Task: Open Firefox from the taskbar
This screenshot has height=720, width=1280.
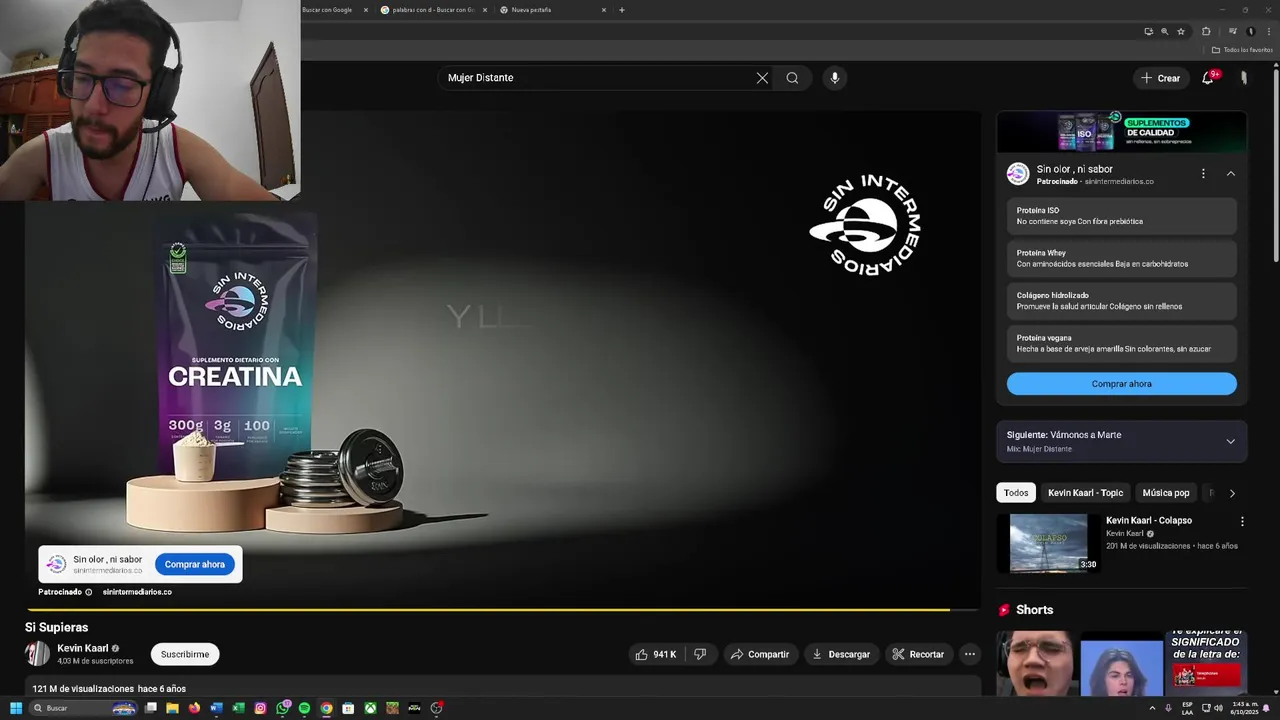Action: [194, 708]
